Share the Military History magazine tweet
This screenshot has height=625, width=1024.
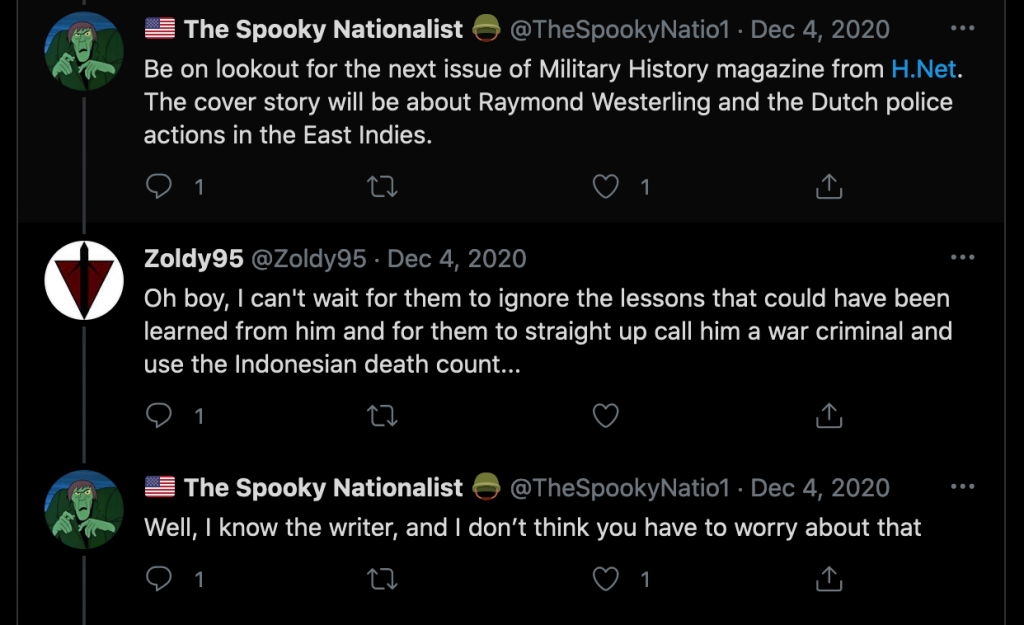[x=829, y=186]
